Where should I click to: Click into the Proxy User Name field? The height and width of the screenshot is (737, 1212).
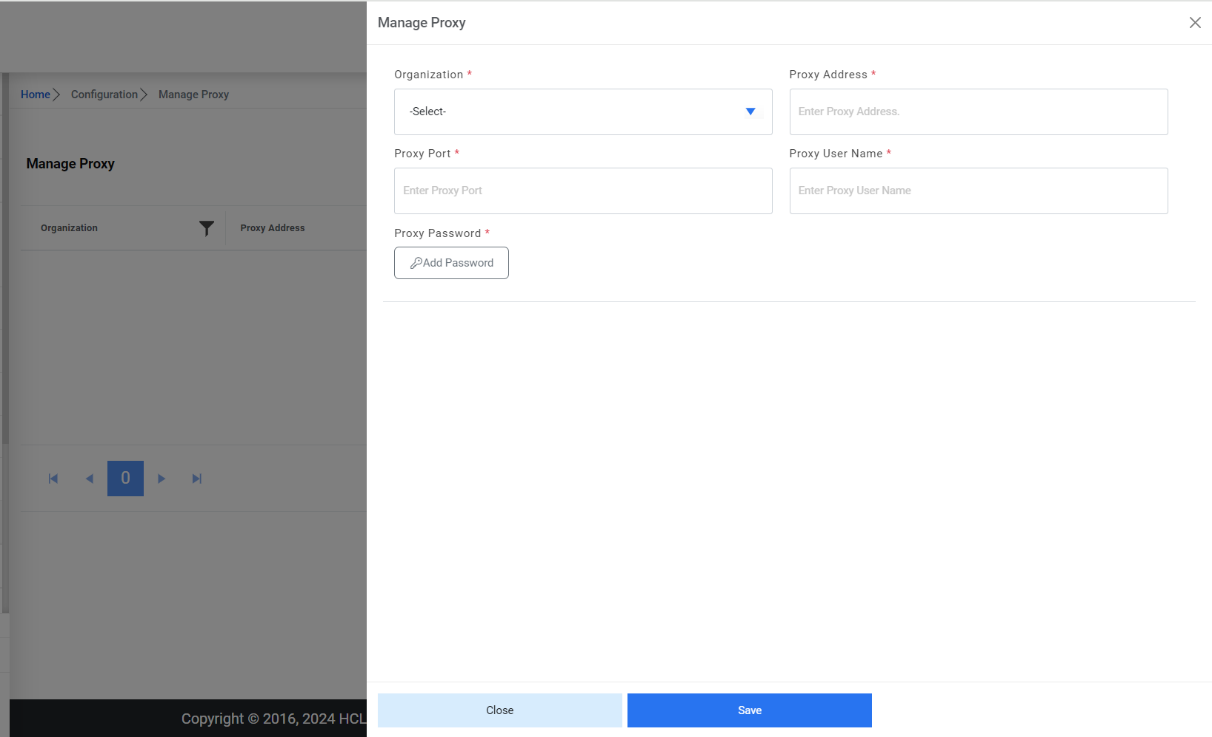(978, 191)
